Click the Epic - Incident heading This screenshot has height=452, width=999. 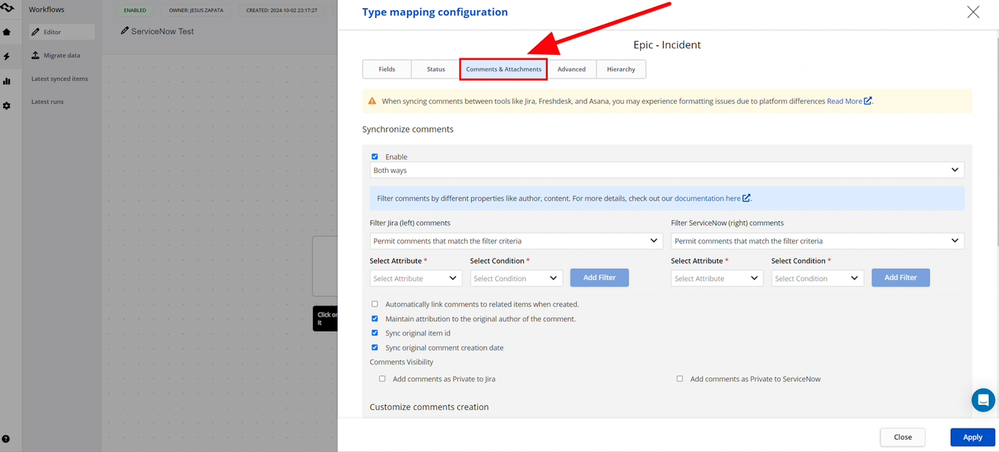(667, 45)
